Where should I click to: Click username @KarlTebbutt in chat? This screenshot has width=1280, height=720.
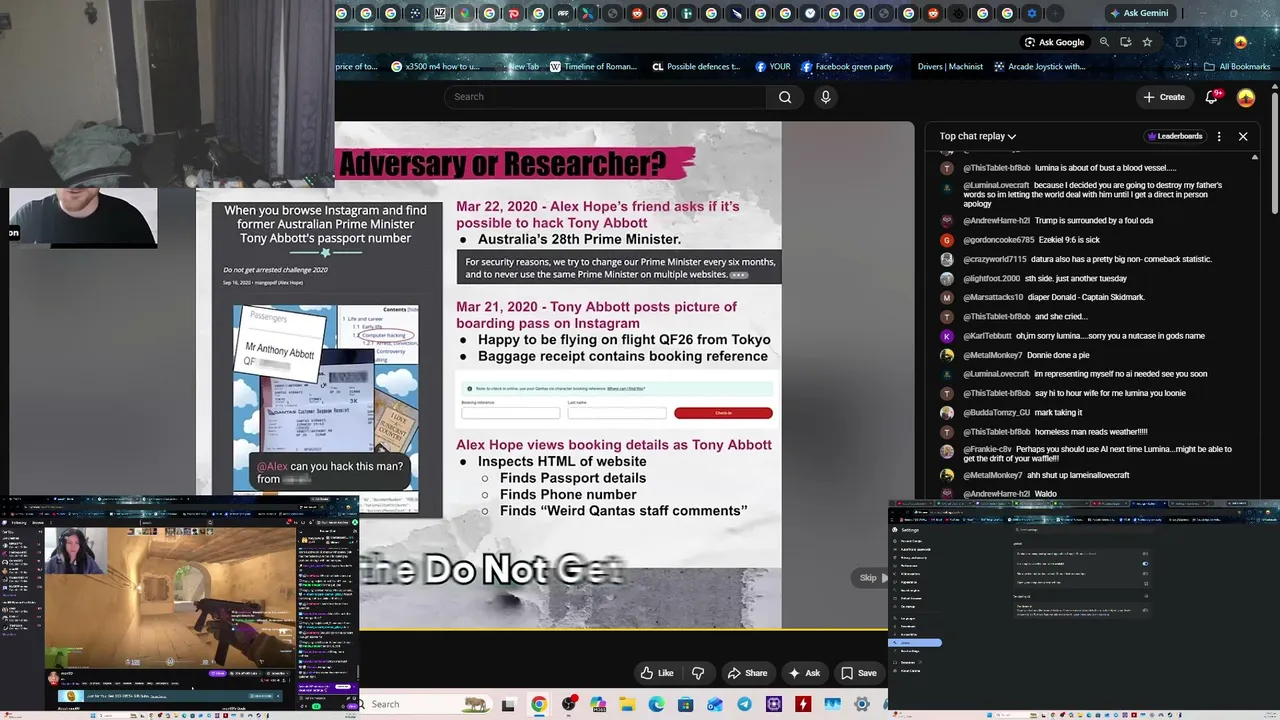tap(988, 336)
